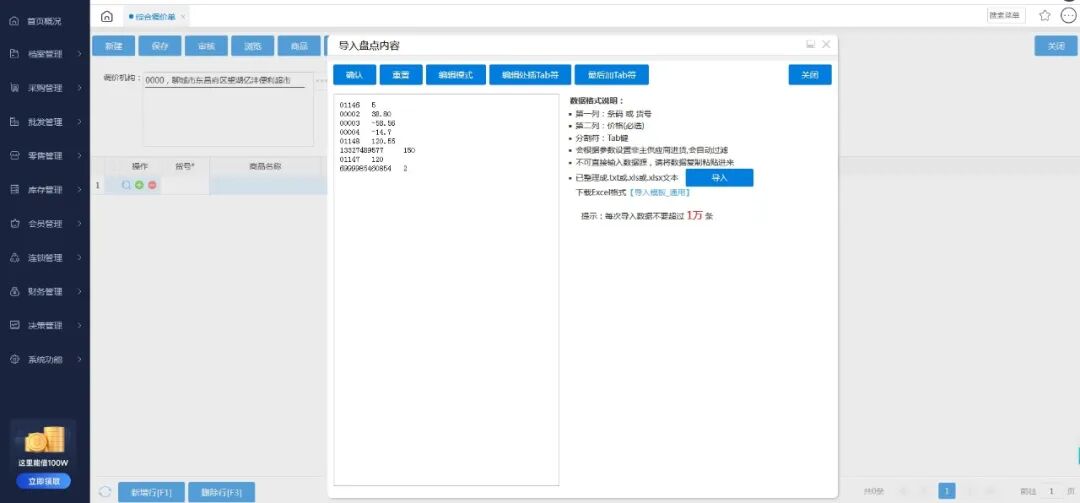
Task: Click the star favorite icon at top right
Action: point(1044,16)
